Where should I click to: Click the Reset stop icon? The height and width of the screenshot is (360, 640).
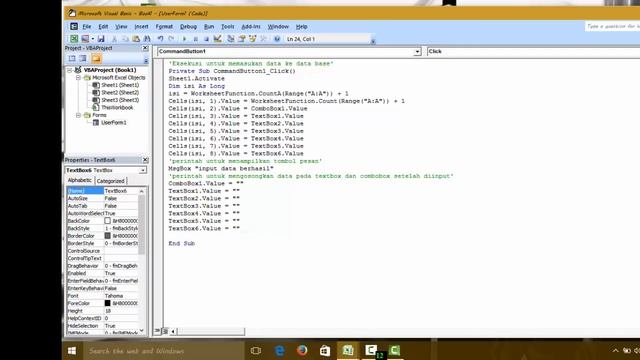coord(206,39)
